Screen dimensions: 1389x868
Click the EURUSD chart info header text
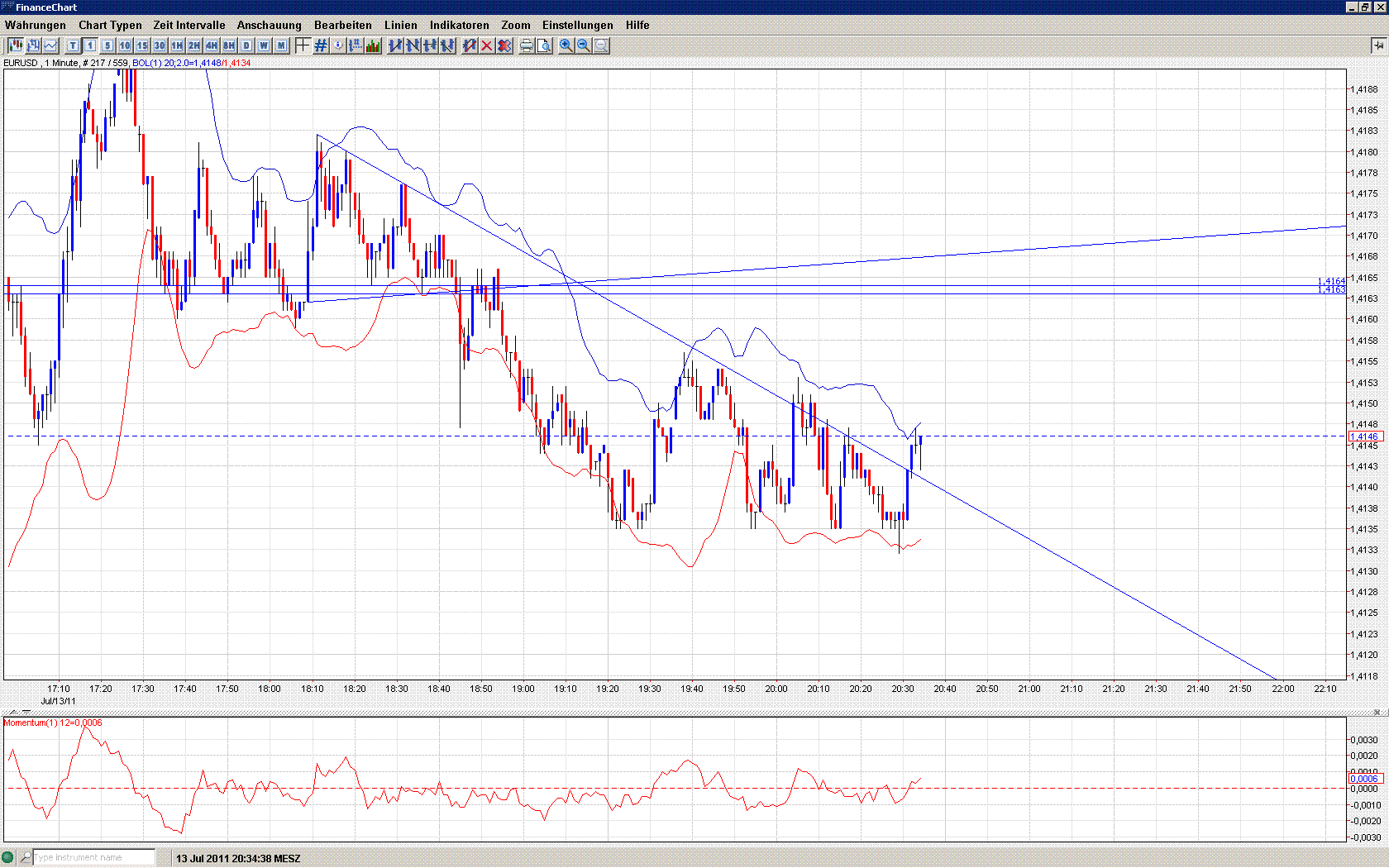[126, 63]
